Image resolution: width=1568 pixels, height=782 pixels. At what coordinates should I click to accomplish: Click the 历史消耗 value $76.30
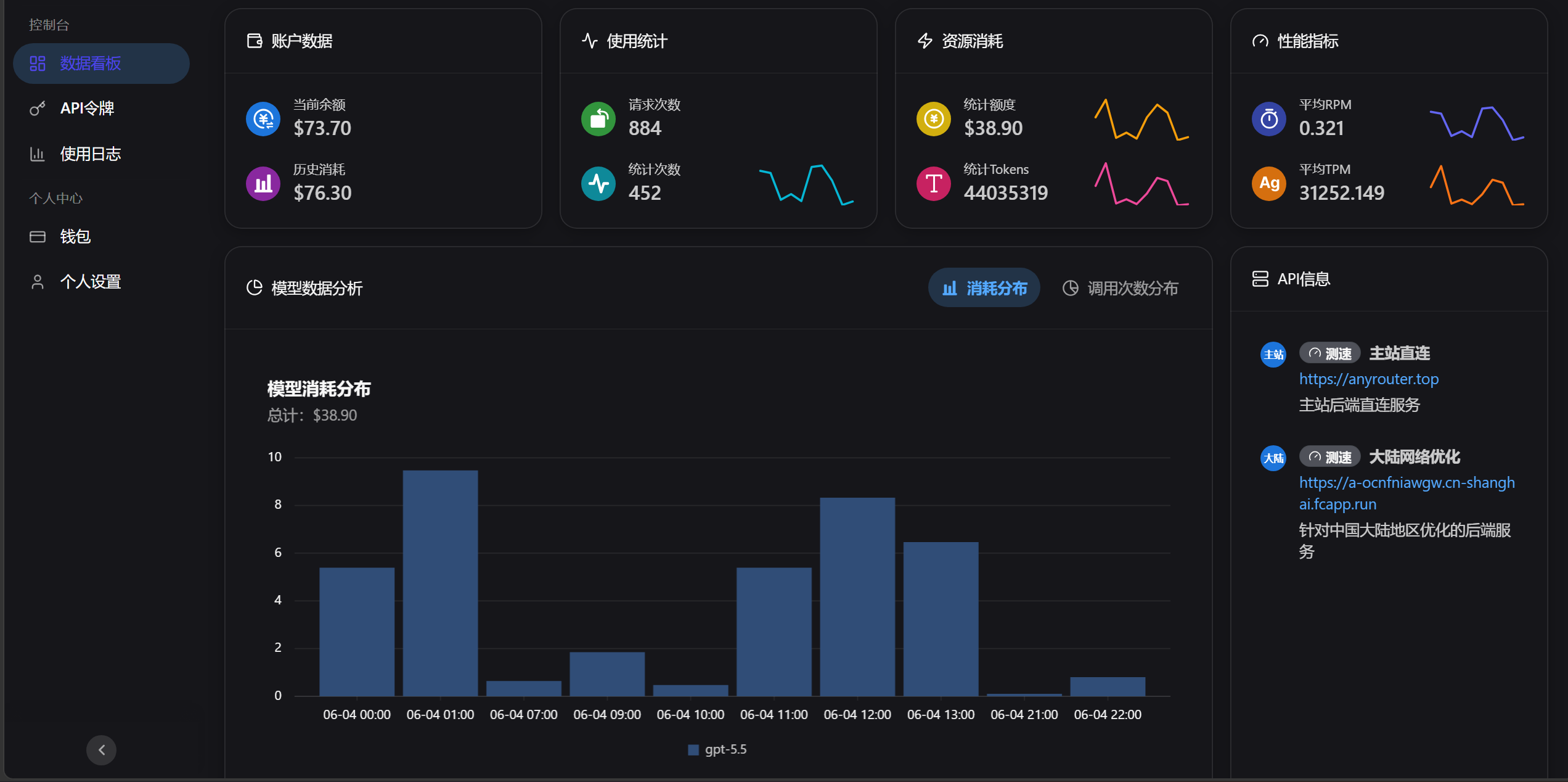pos(322,193)
